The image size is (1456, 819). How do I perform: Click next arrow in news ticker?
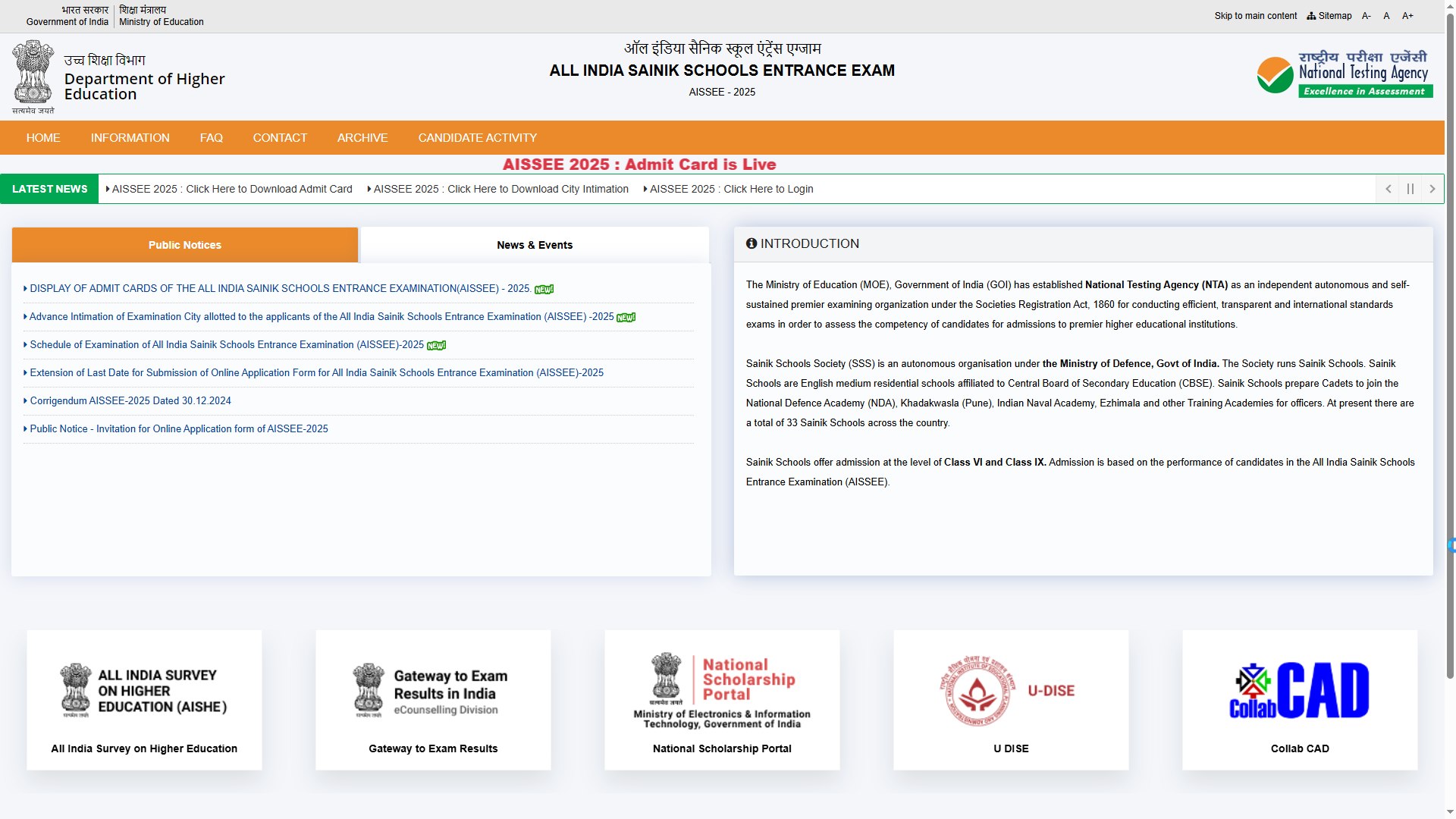(1432, 189)
